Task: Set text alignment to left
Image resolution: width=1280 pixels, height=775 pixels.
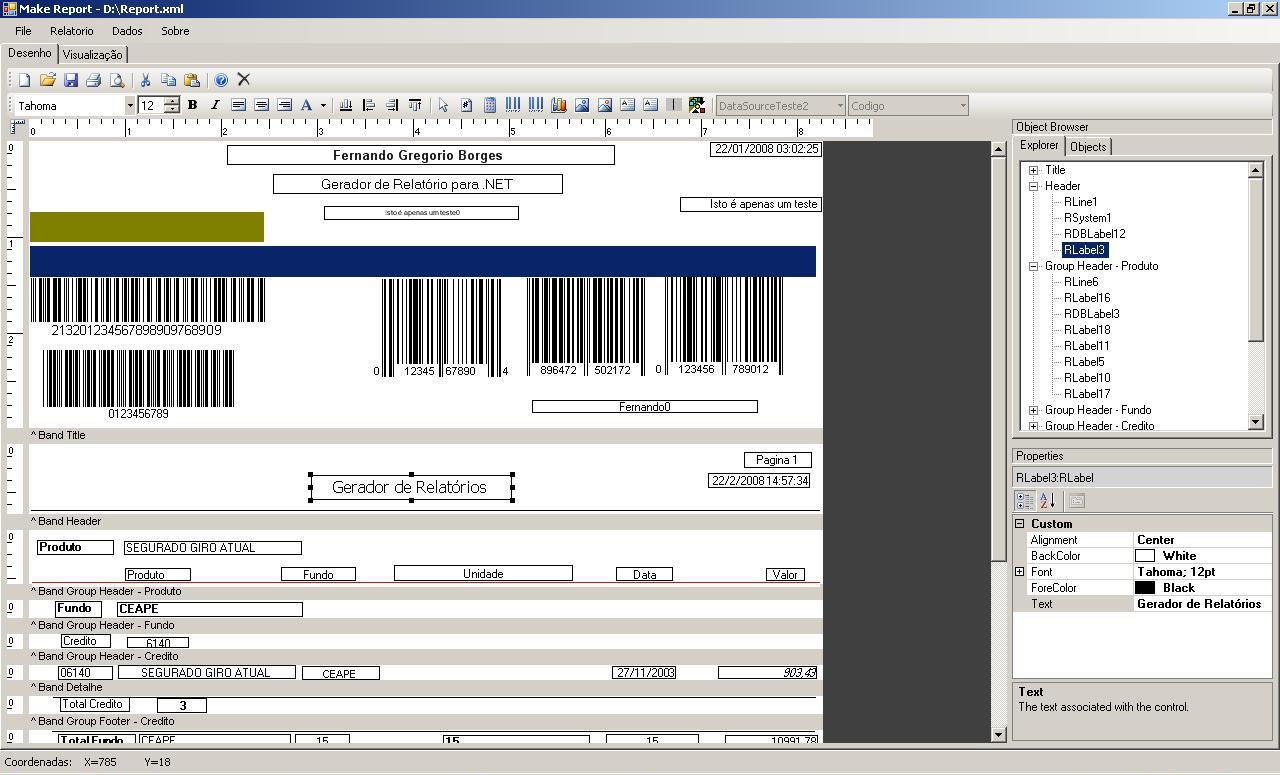Action: 238,105
